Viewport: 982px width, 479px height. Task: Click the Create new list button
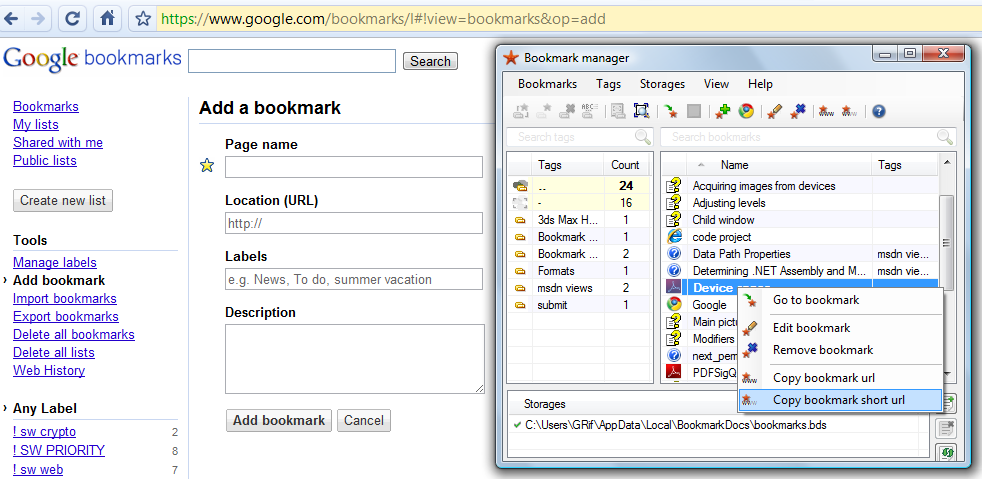click(63, 200)
